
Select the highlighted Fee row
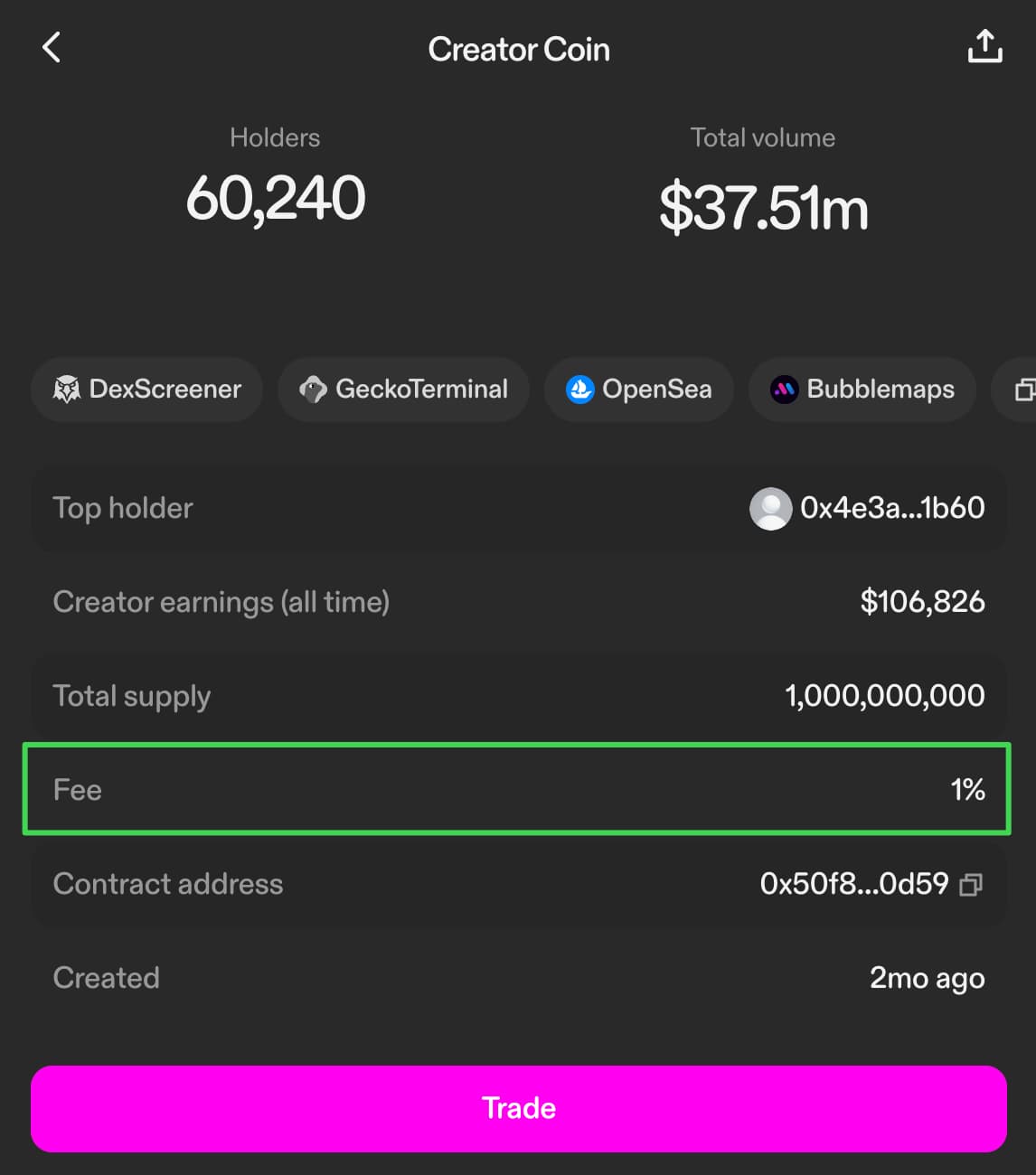[x=517, y=789]
